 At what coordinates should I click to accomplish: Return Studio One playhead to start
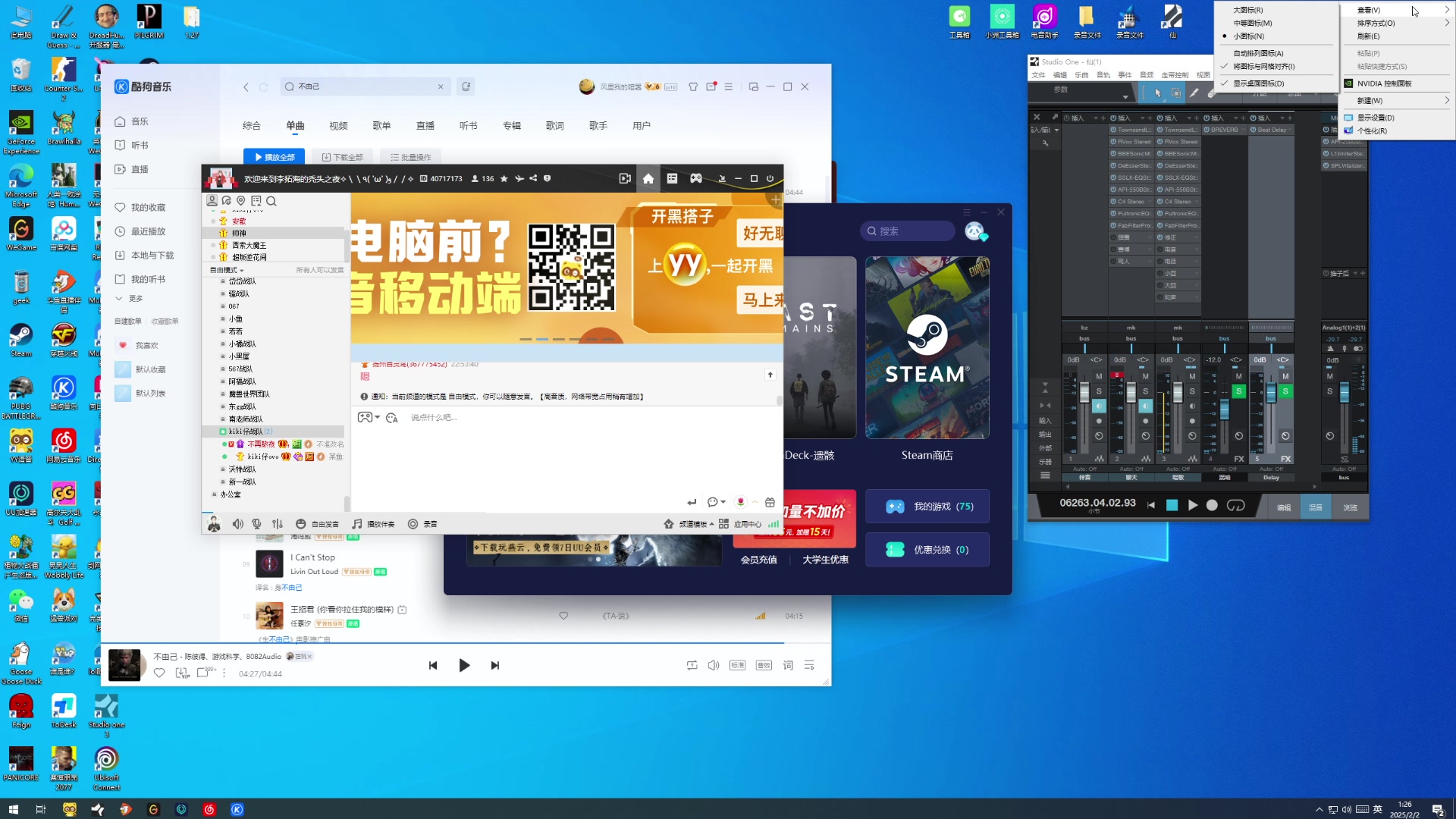tap(1151, 505)
